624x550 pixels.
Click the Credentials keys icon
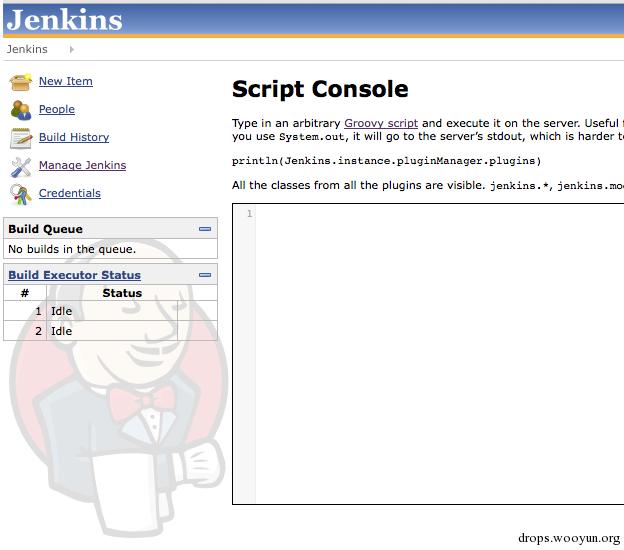click(x=21, y=194)
